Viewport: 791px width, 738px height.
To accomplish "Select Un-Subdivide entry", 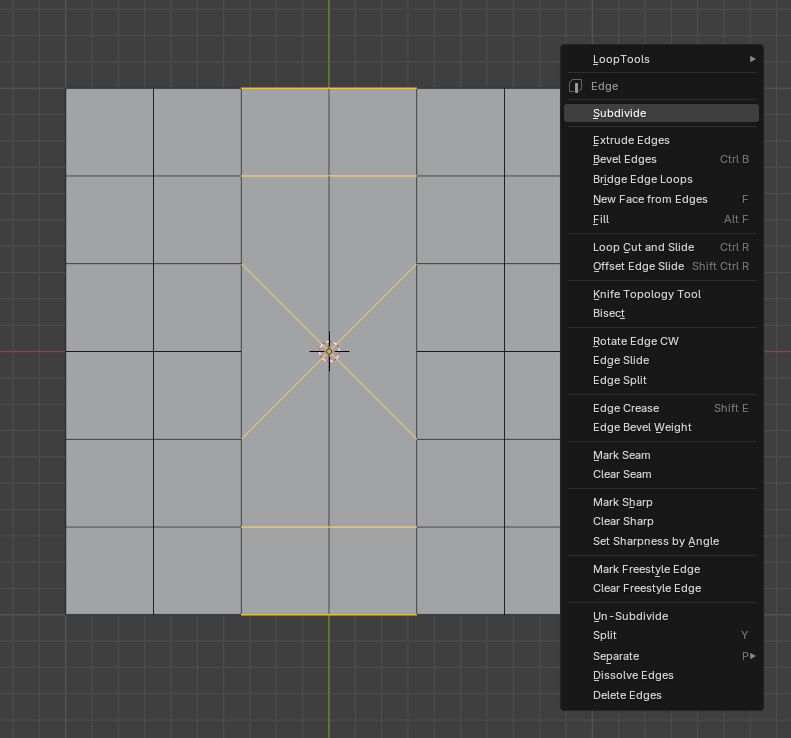I will [661, 616].
